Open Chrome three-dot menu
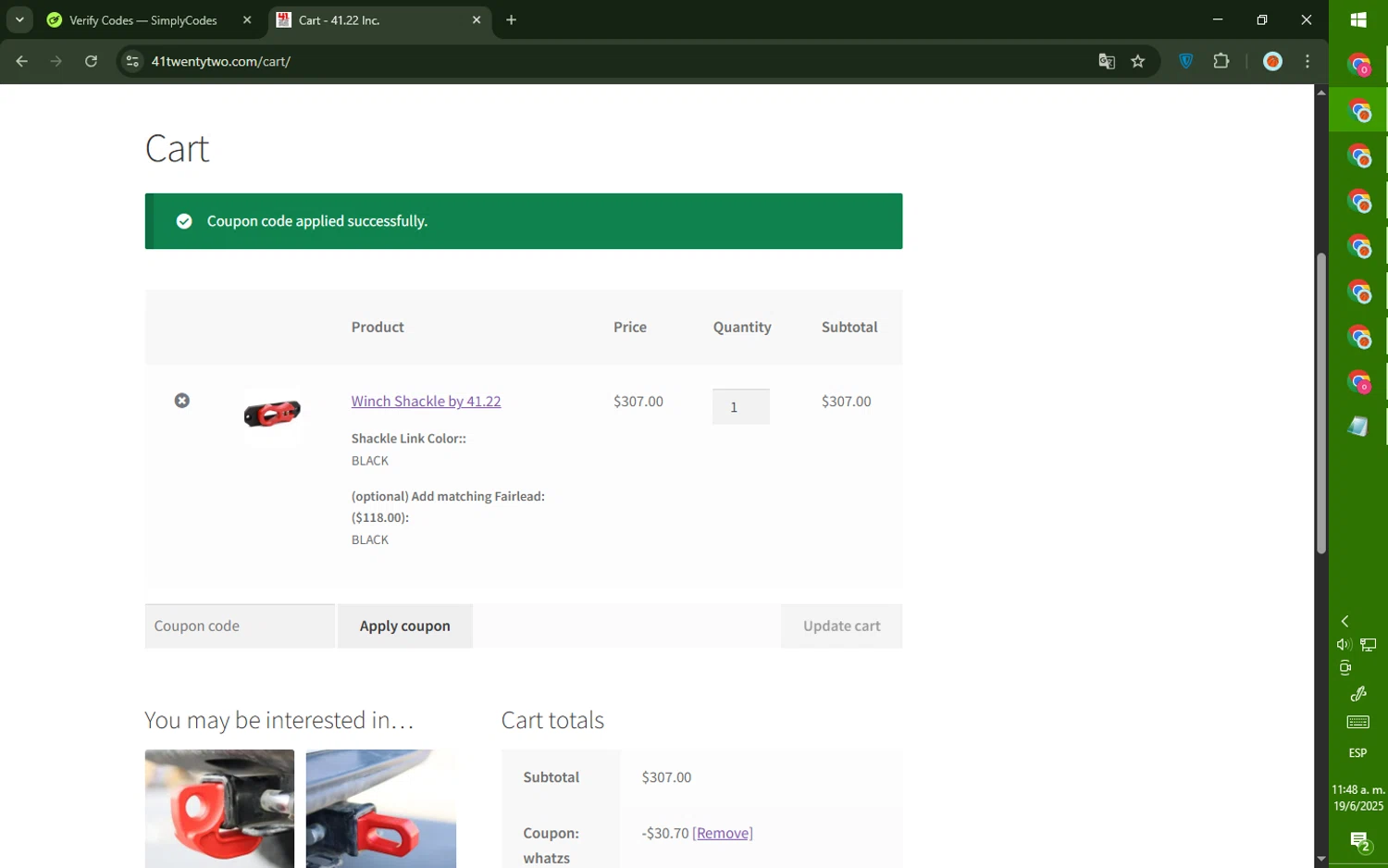 coord(1307,62)
